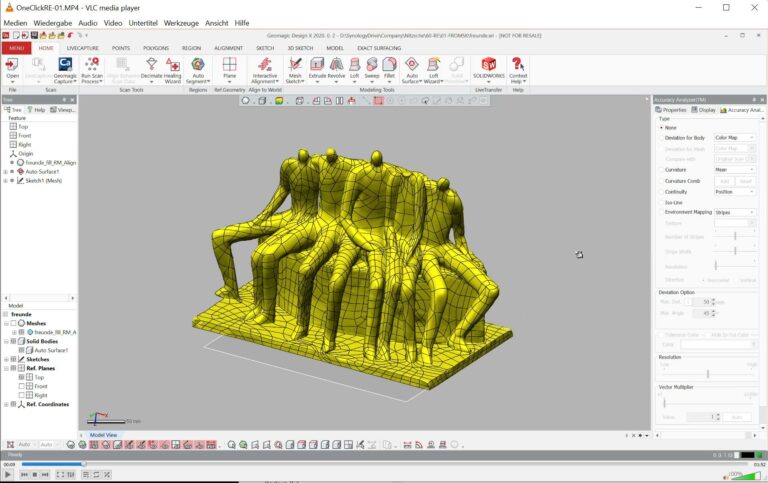Open the VLC Medien menu
Screen dimensions: 768x483
point(15,23)
